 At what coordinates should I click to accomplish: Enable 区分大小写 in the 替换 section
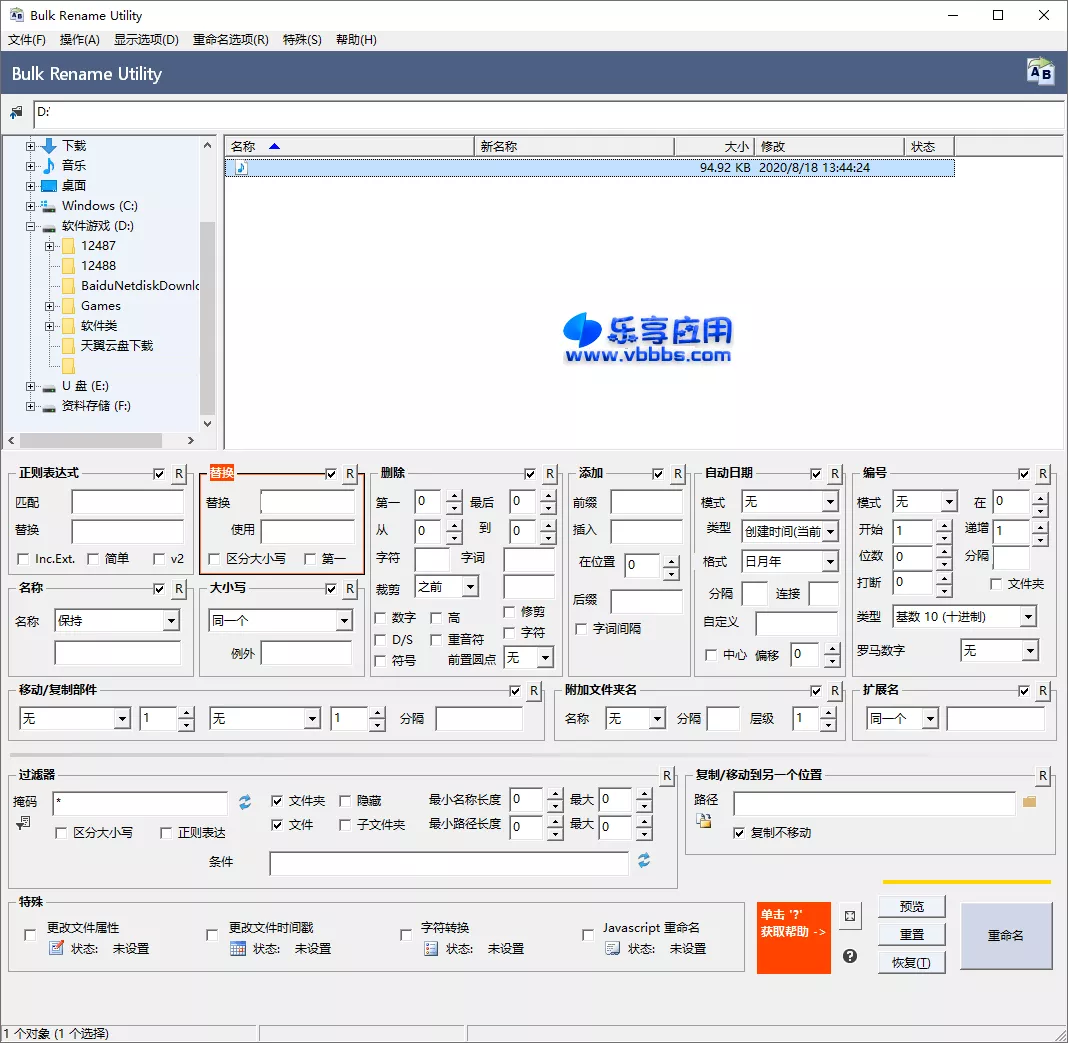coord(215,561)
